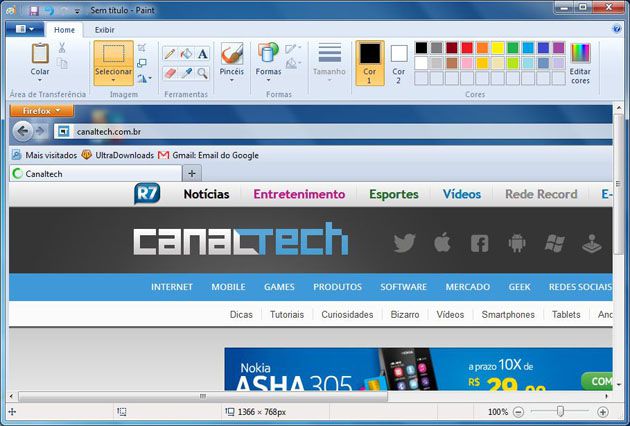Select the Fill bucket tool
630x426 pixels.
coord(186,53)
